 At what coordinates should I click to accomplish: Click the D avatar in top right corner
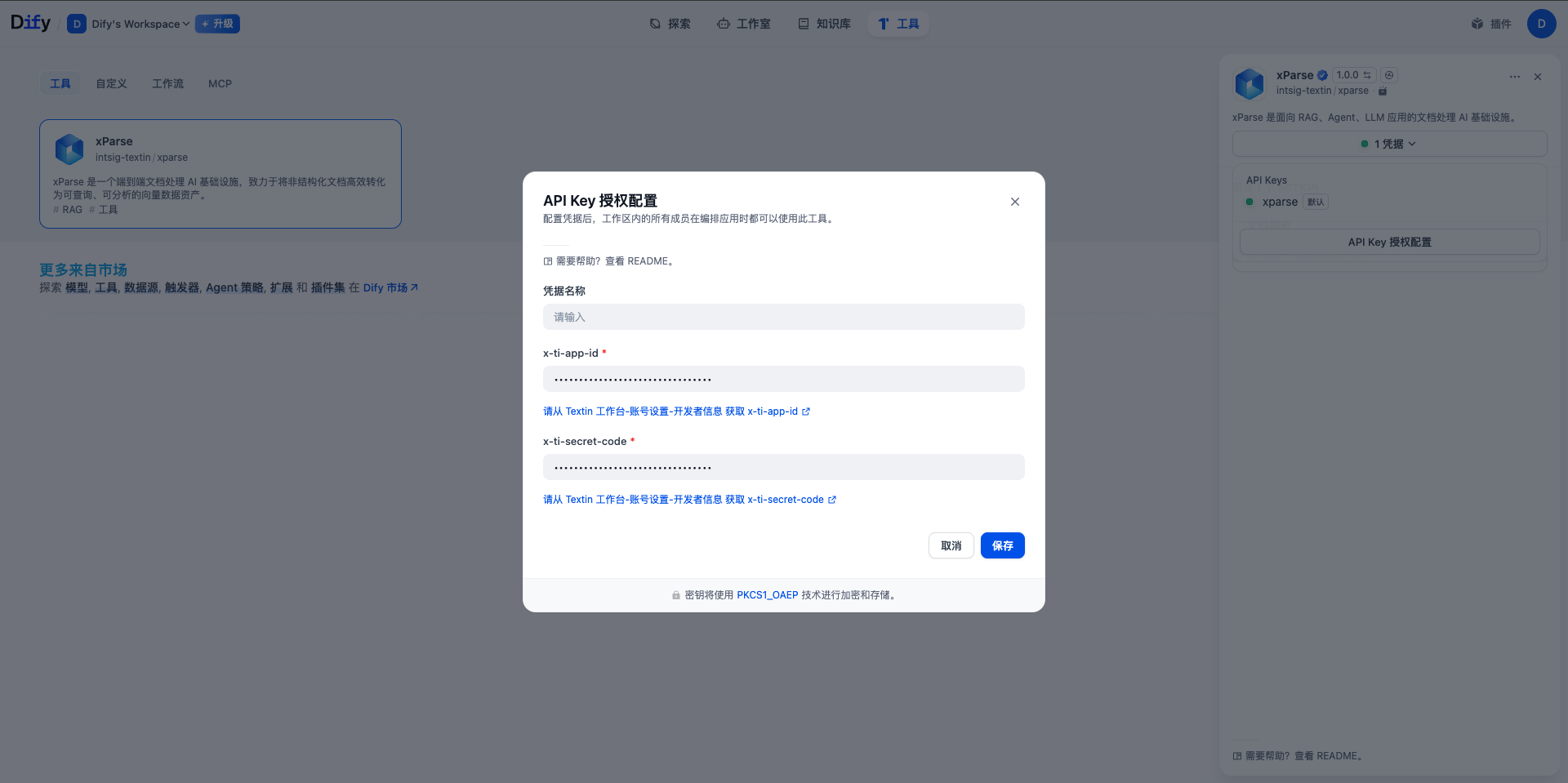(1541, 24)
